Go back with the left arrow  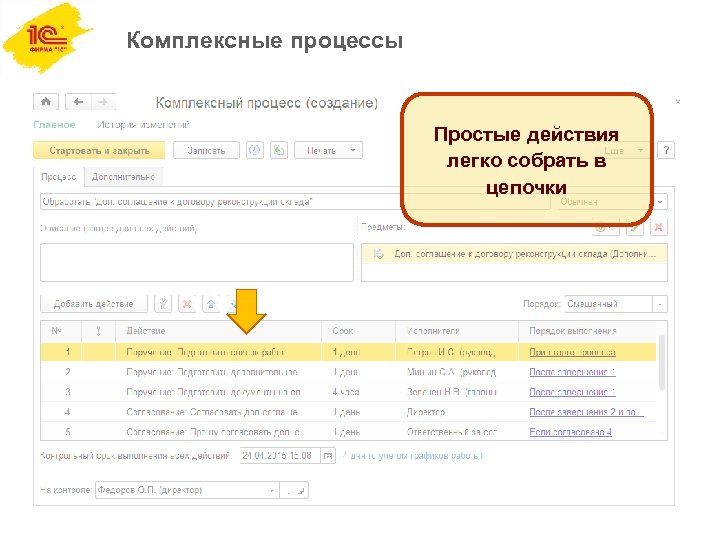79,101
